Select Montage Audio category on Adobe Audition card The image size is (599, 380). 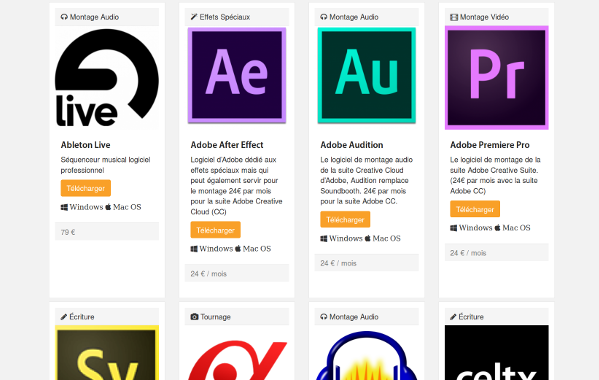(x=354, y=17)
